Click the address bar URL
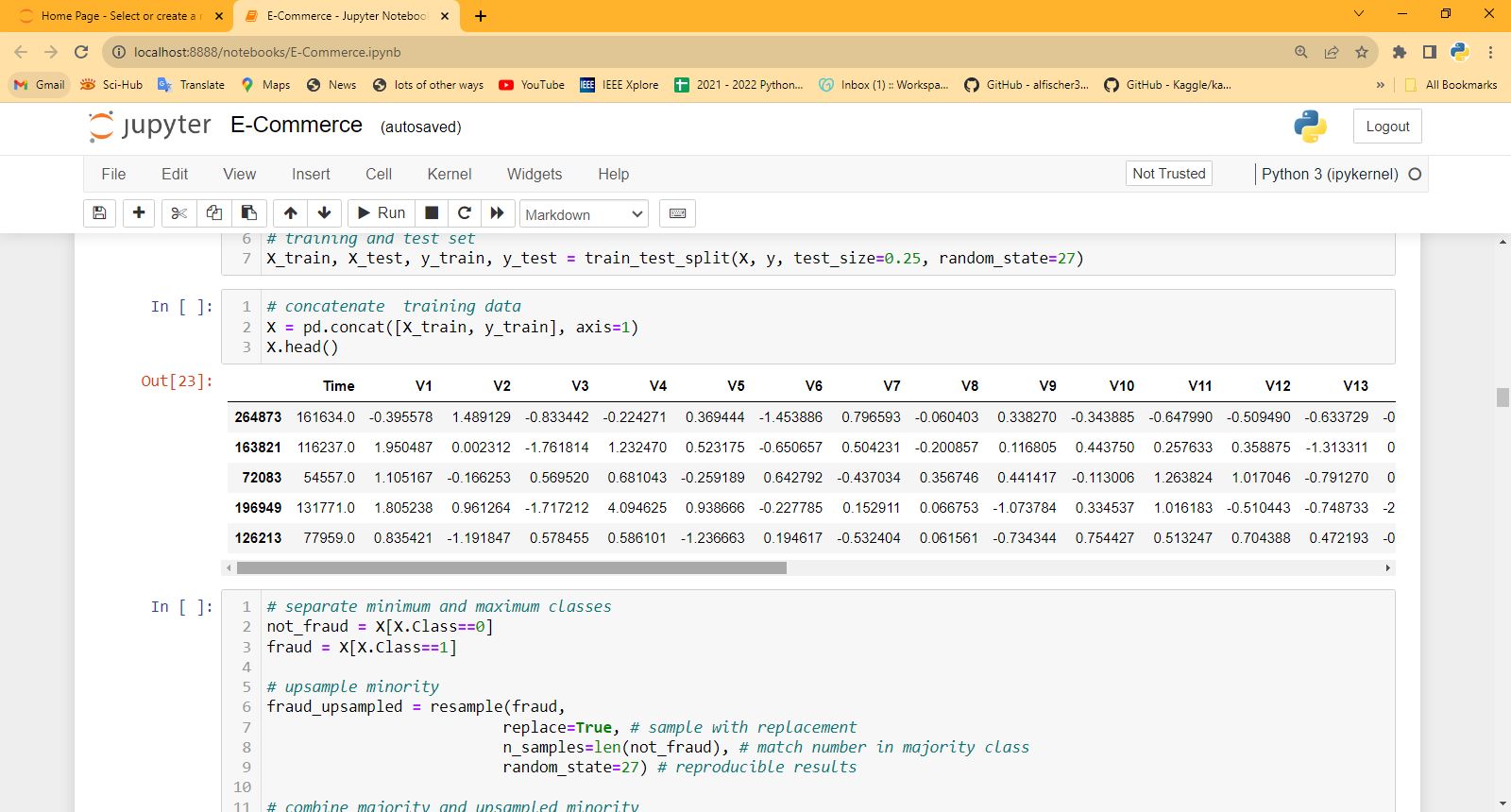Viewport: 1511px width, 812px height. coord(267,52)
